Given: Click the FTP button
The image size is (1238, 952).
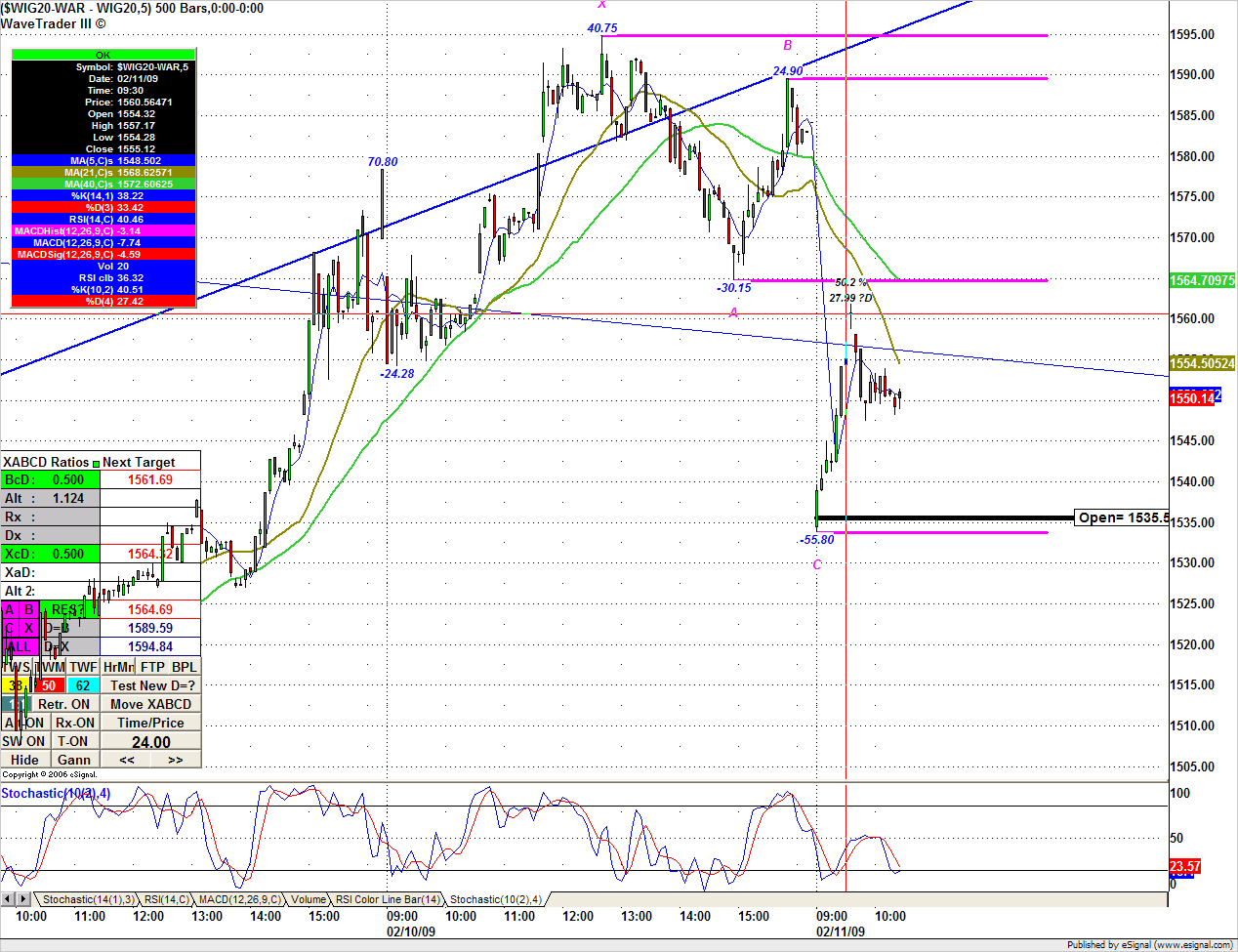Looking at the screenshot, I should [152, 667].
